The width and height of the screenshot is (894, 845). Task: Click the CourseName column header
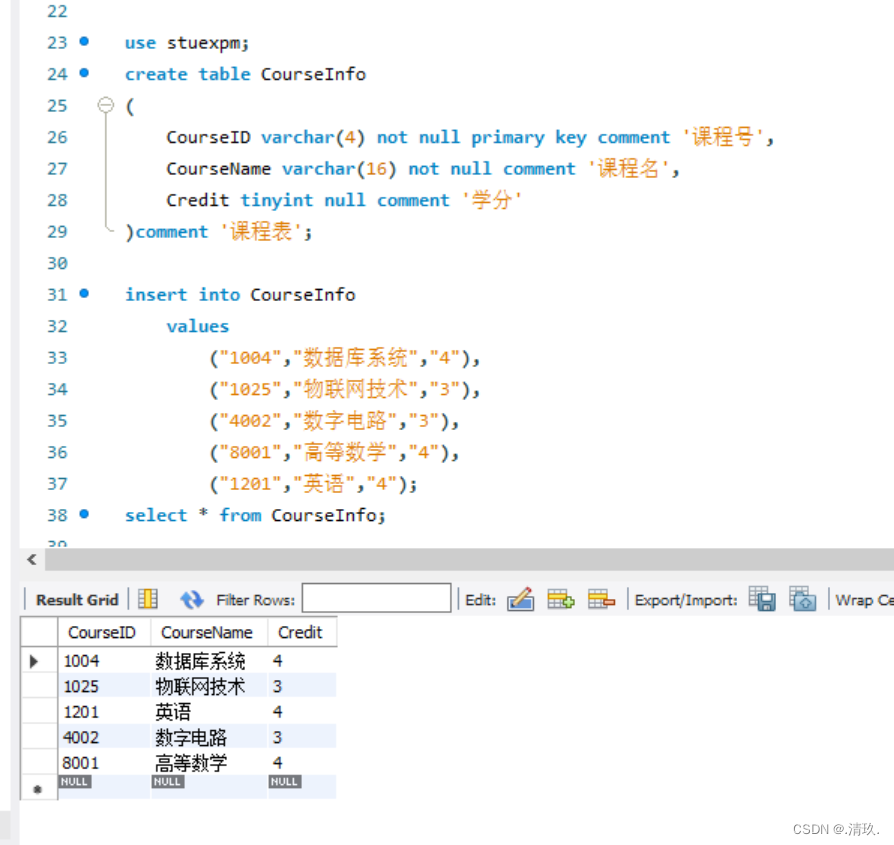point(208,632)
